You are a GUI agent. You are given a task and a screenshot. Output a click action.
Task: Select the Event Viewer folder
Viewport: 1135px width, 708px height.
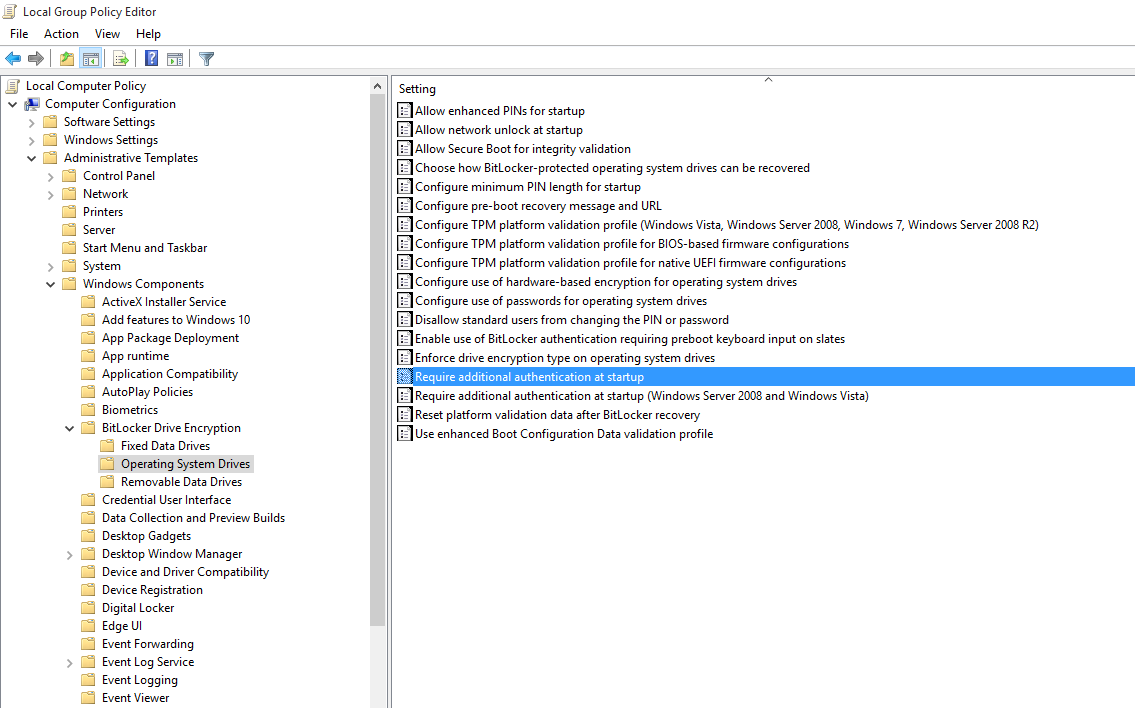136,698
